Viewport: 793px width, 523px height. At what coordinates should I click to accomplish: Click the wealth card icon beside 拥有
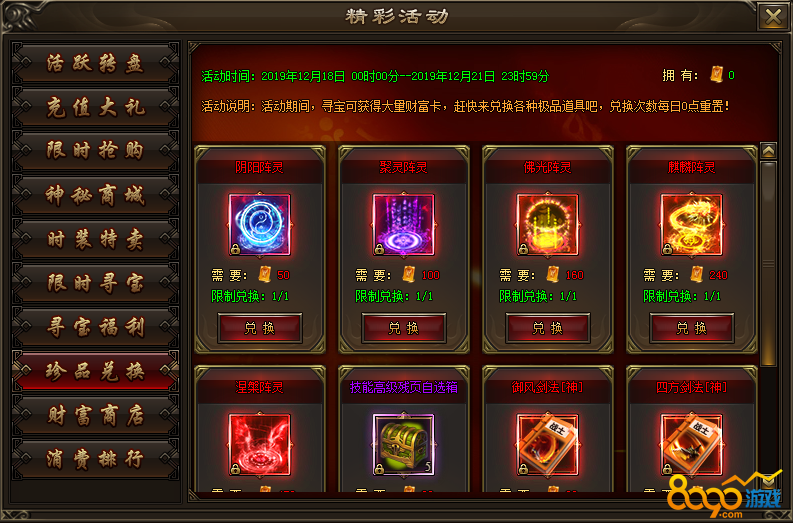(716, 75)
